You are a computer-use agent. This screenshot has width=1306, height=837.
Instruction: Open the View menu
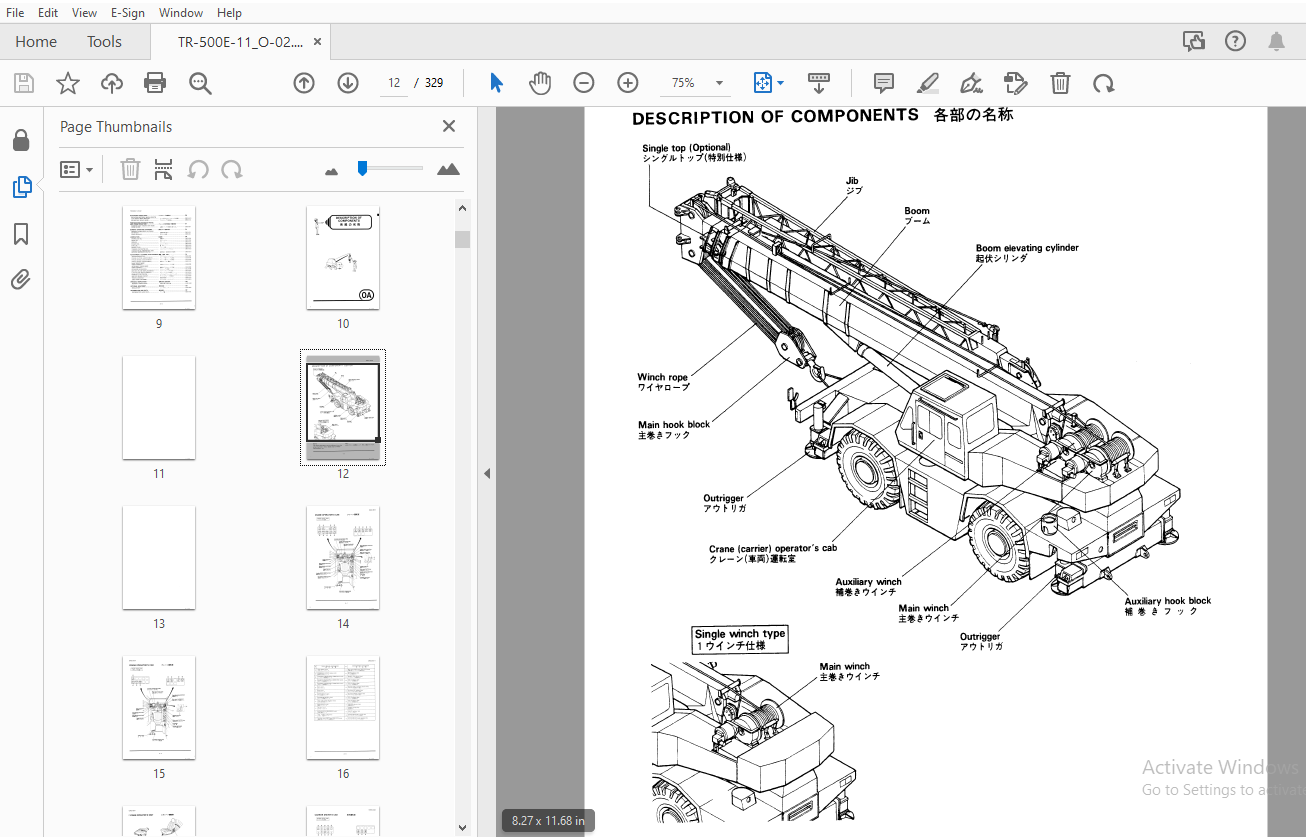85,13
